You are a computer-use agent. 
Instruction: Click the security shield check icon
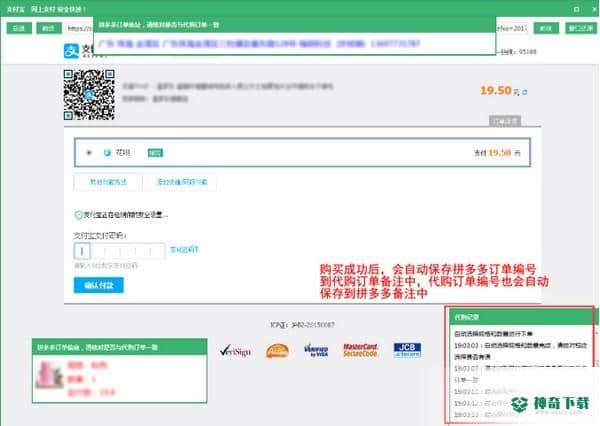point(78,215)
